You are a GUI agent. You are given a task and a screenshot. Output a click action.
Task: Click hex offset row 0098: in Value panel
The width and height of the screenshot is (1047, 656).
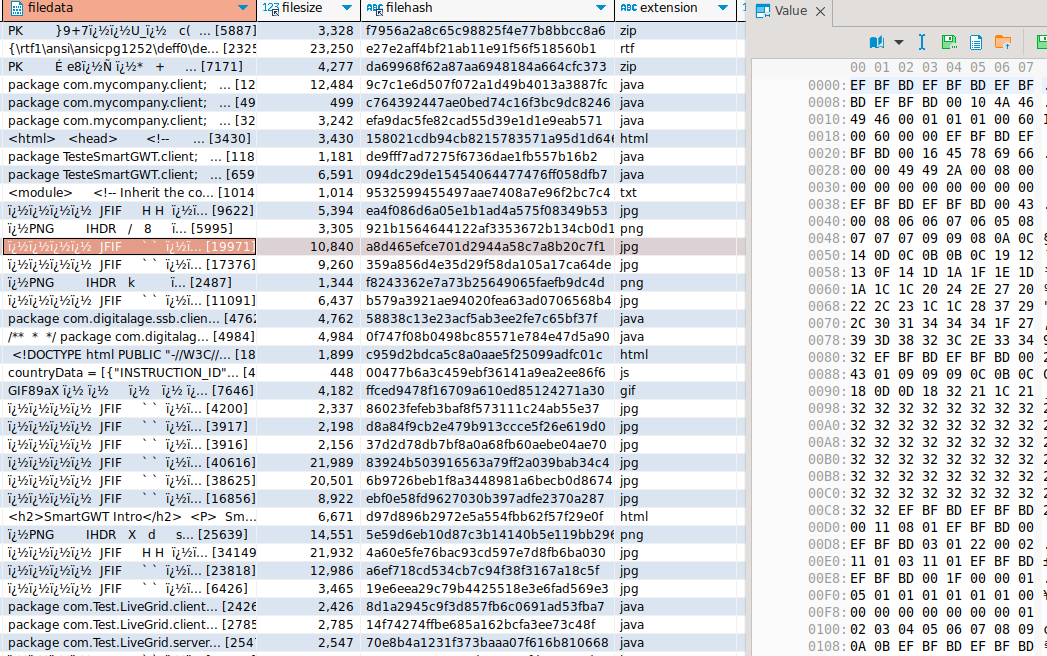[827, 408]
